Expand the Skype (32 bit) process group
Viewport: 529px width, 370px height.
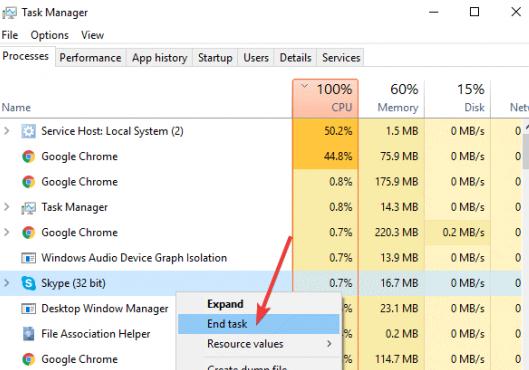6,283
